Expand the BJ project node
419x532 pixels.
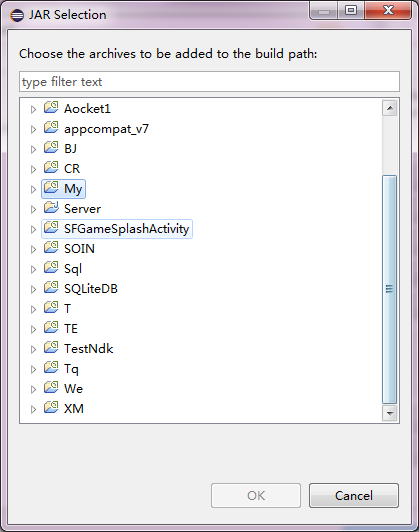coord(33,149)
